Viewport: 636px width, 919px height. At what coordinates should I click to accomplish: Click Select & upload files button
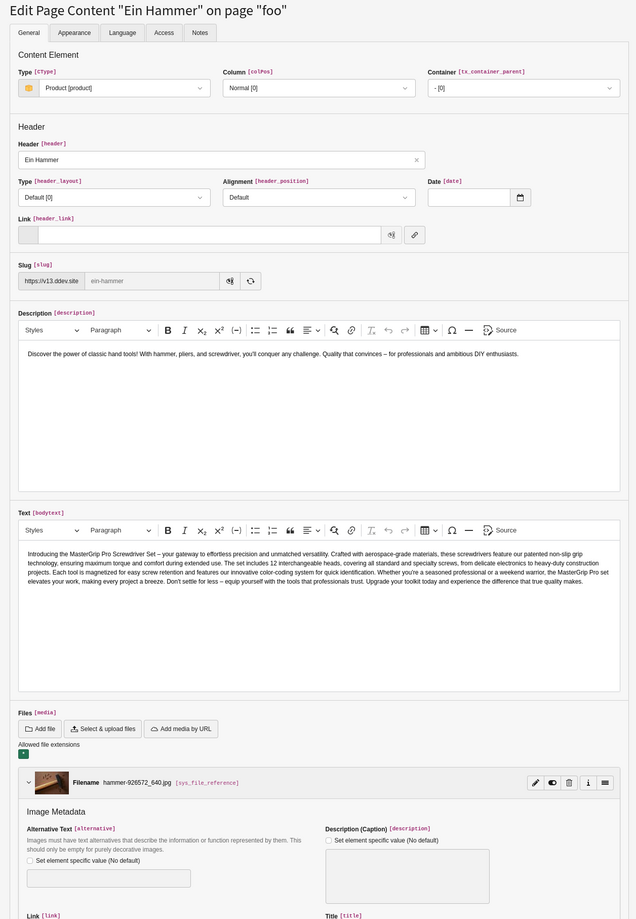103,729
